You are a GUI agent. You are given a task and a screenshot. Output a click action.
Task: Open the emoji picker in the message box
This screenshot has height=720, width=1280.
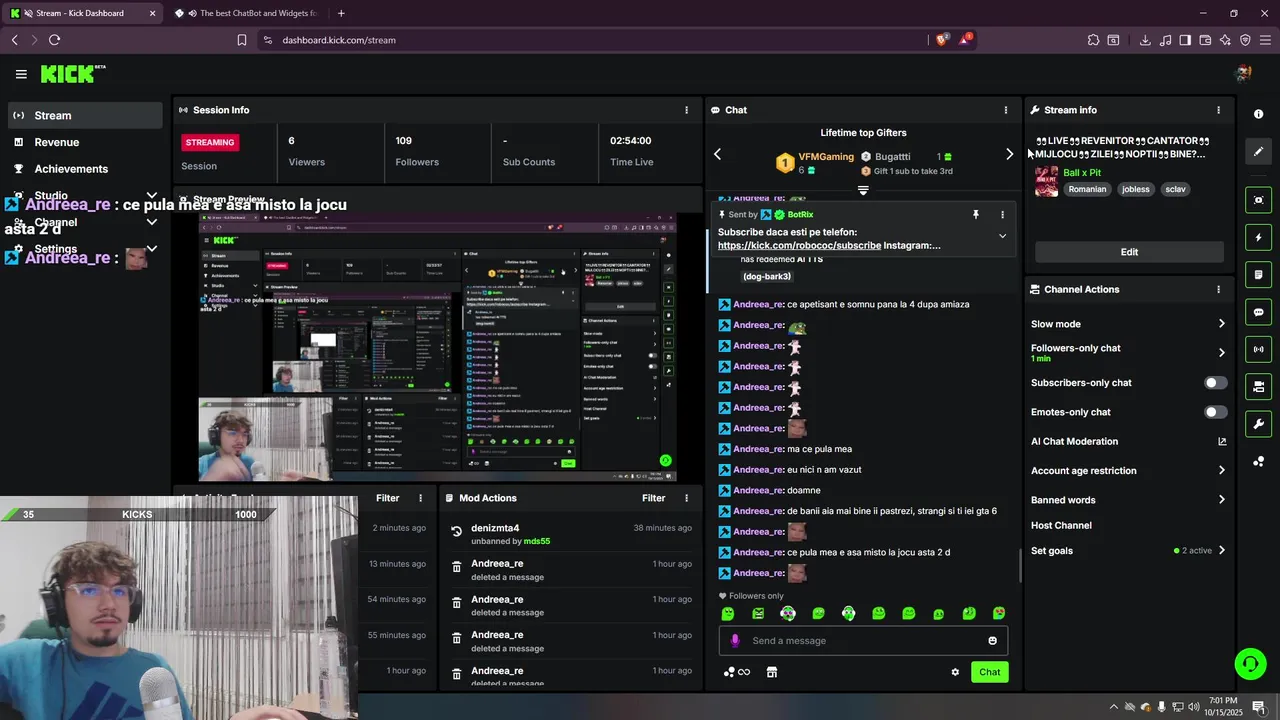993,641
